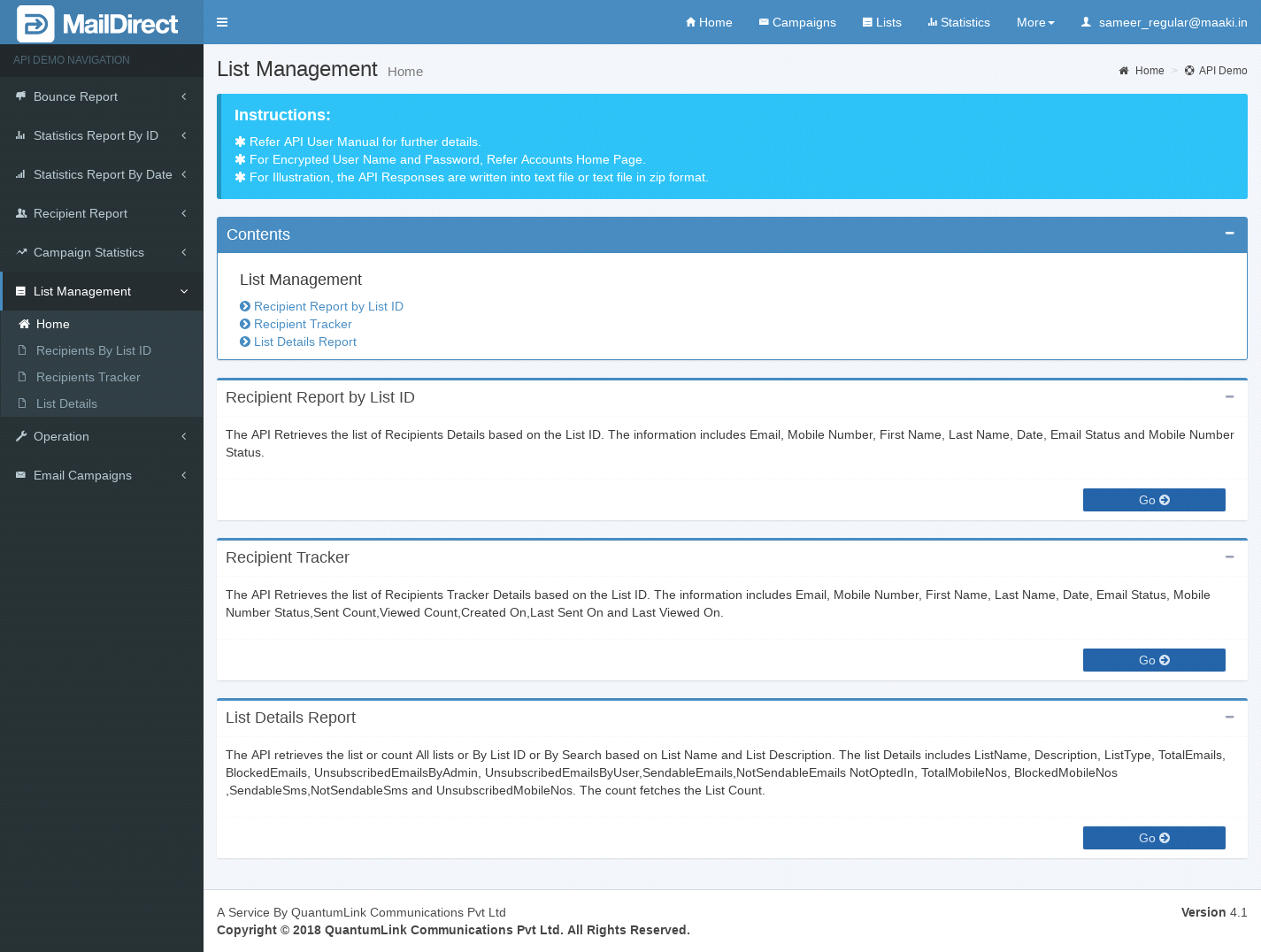Collapse the Recipient Report by List ID panel
Screen dimensions: 1261x952
pyautogui.click(x=1229, y=397)
